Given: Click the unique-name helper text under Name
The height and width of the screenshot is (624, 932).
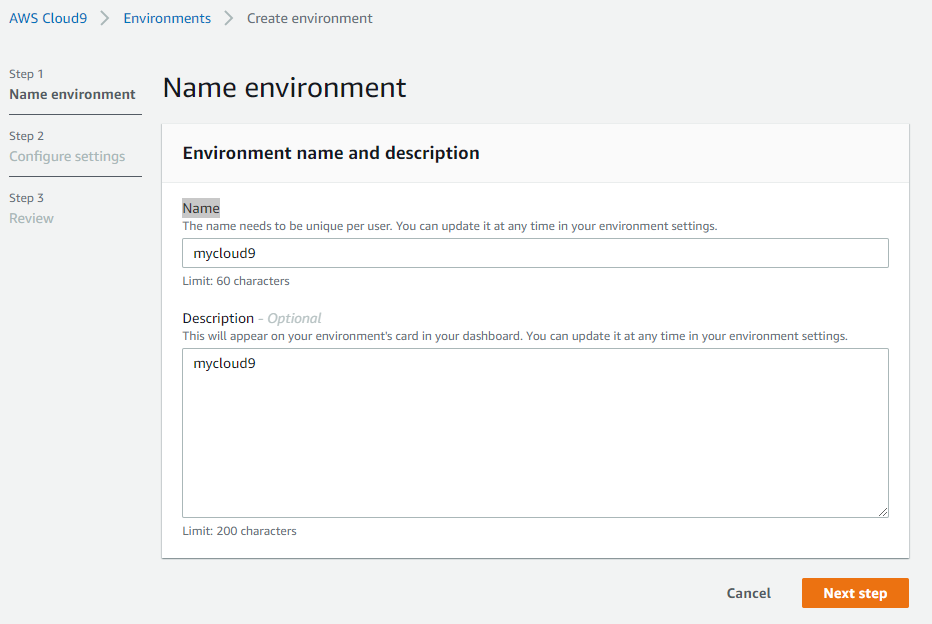Looking at the screenshot, I should pos(449,226).
